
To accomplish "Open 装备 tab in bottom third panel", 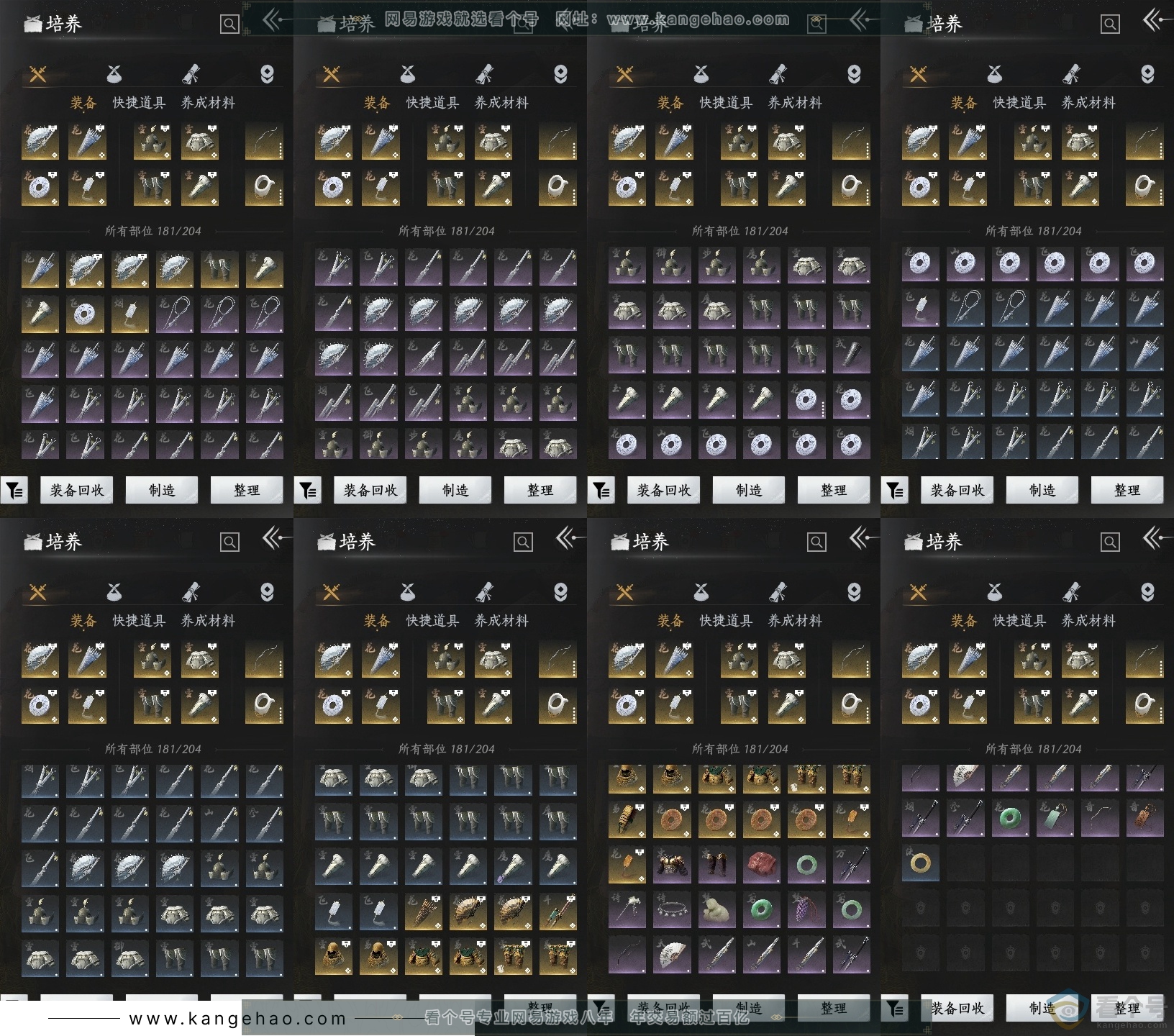I will (670, 621).
